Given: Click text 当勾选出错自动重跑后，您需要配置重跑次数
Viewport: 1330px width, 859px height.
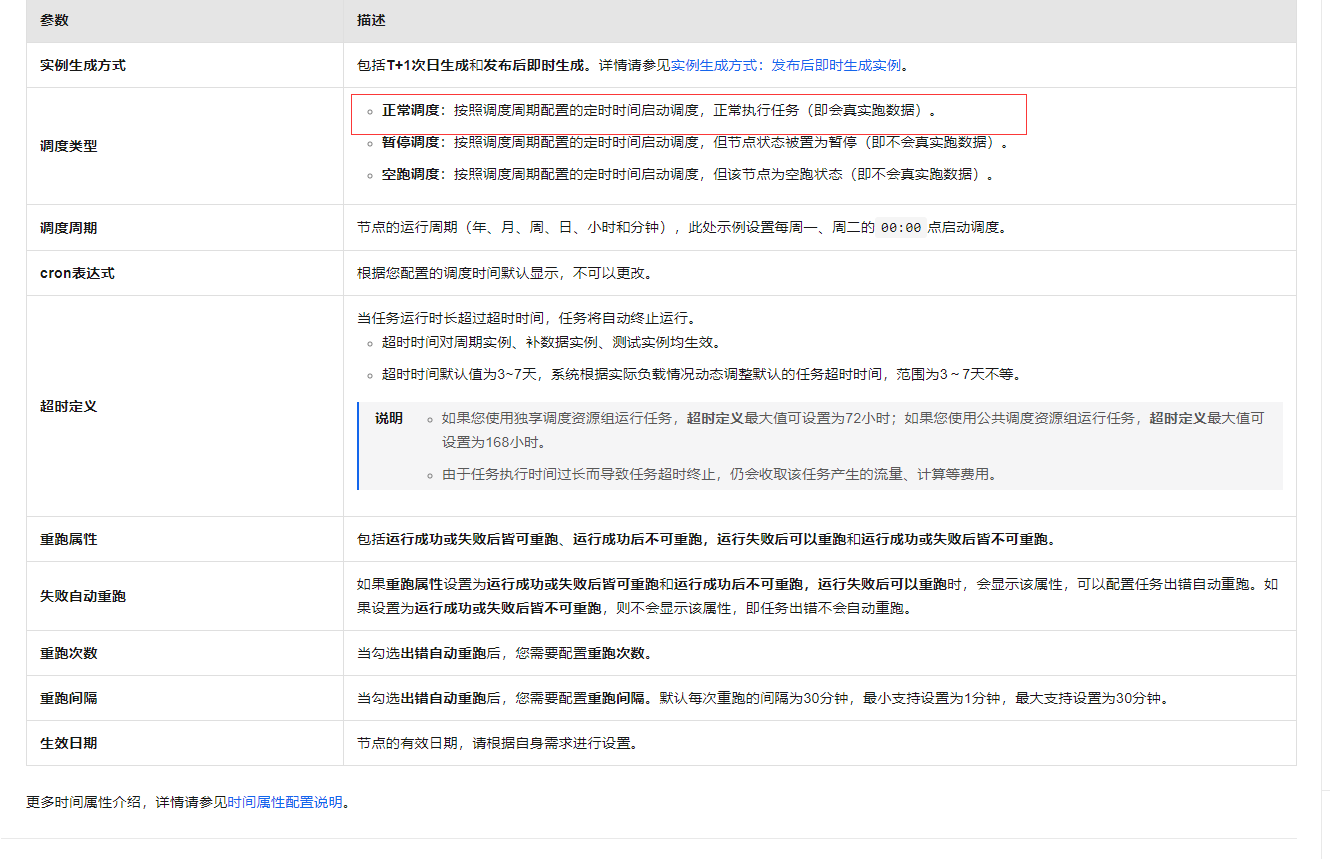Looking at the screenshot, I should pos(505,653).
